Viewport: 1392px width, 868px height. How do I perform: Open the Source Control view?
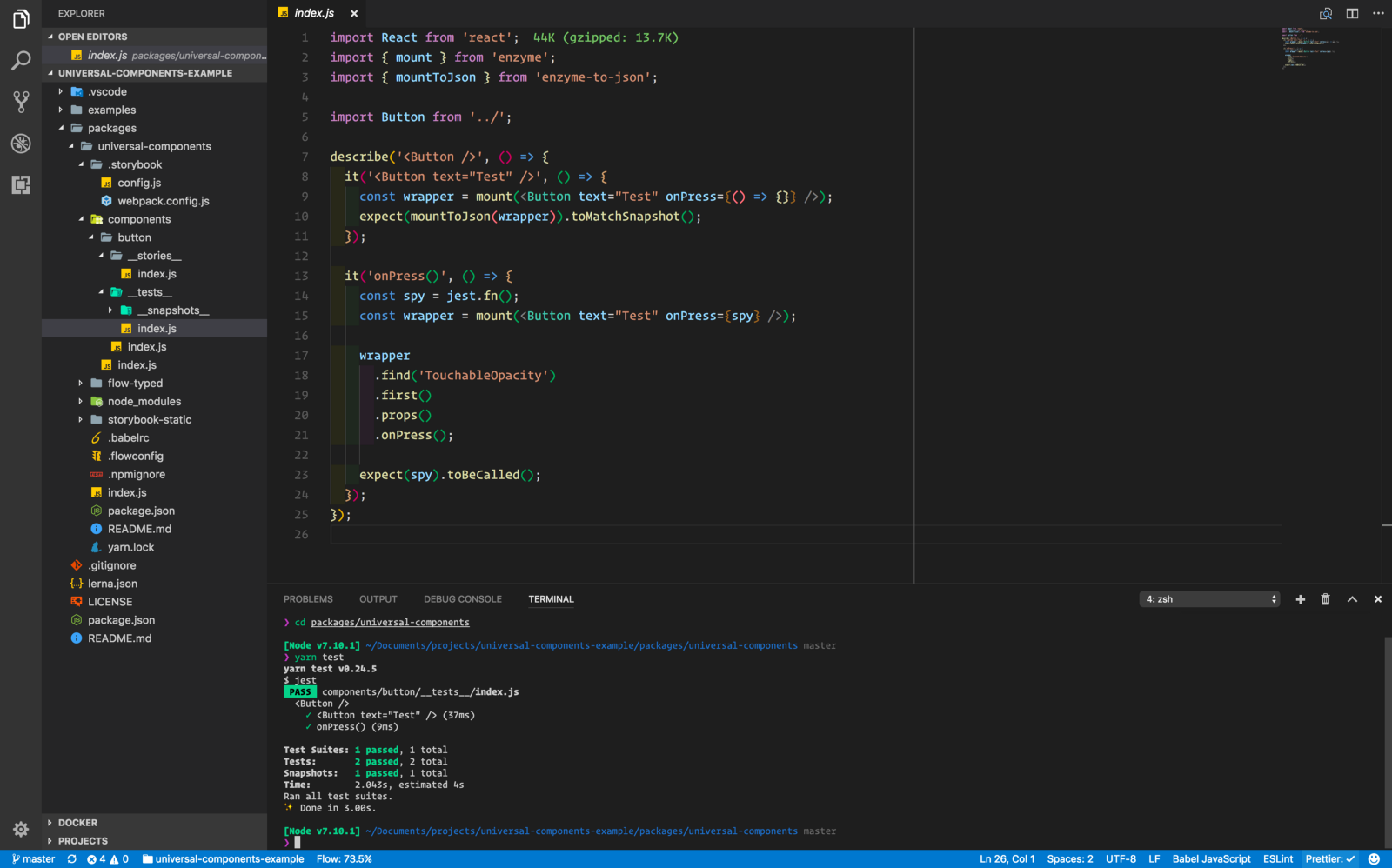pos(21,102)
